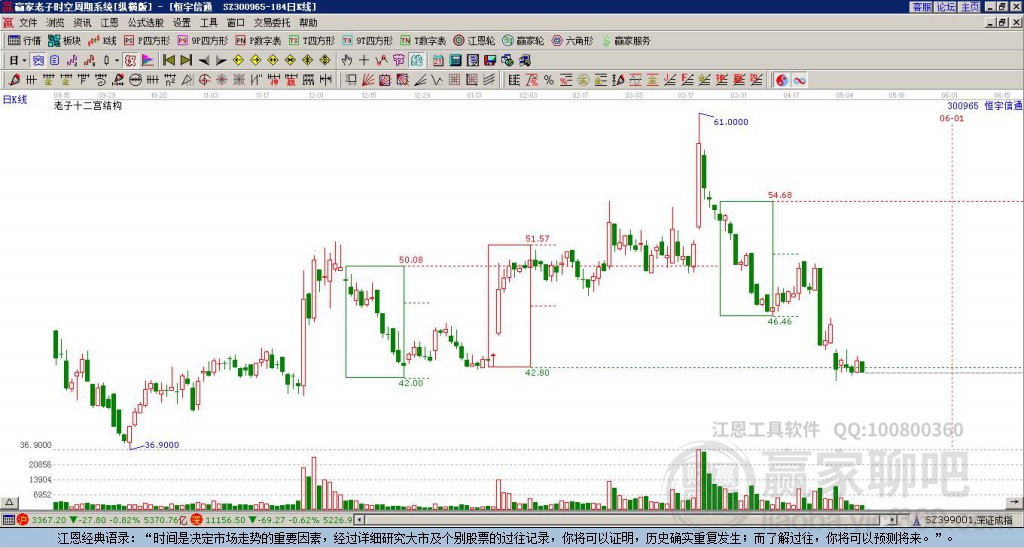Open the T数字表 tool
1024x548 pixels.
(423, 40)
